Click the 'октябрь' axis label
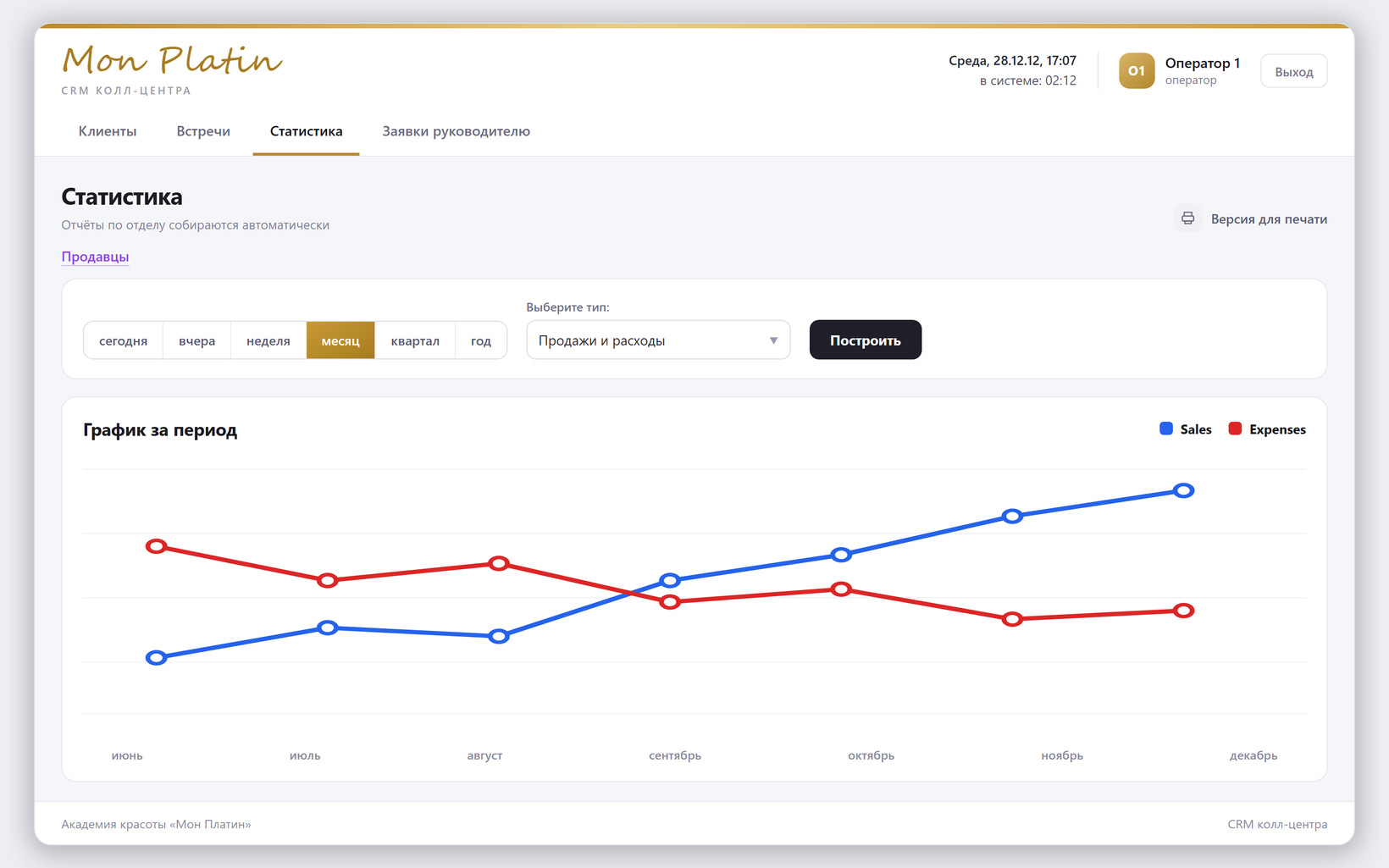Screen dimensions: 1389x868 tap(871, 755)
